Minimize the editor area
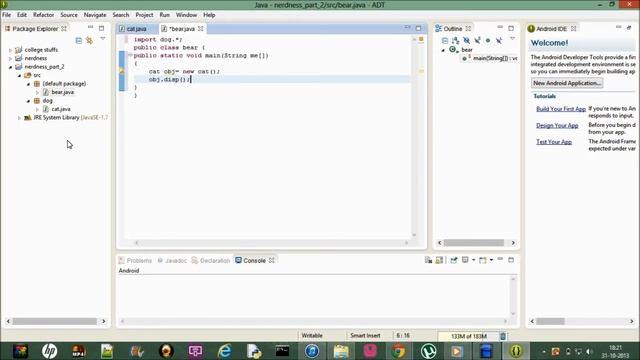The height and width of the screenshot is (360, 640). click(x=407, y=27)
